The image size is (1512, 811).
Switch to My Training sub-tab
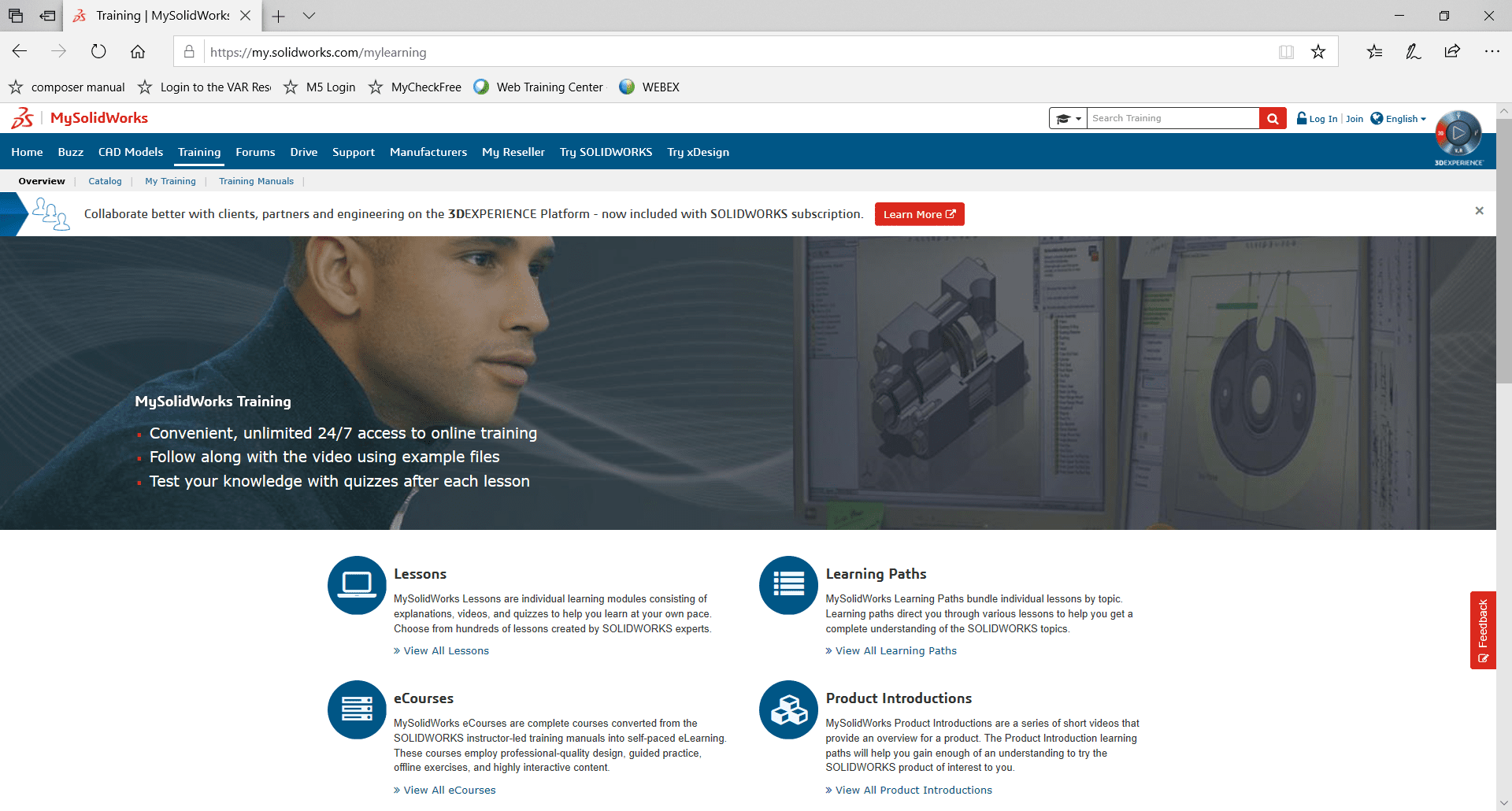170,181
